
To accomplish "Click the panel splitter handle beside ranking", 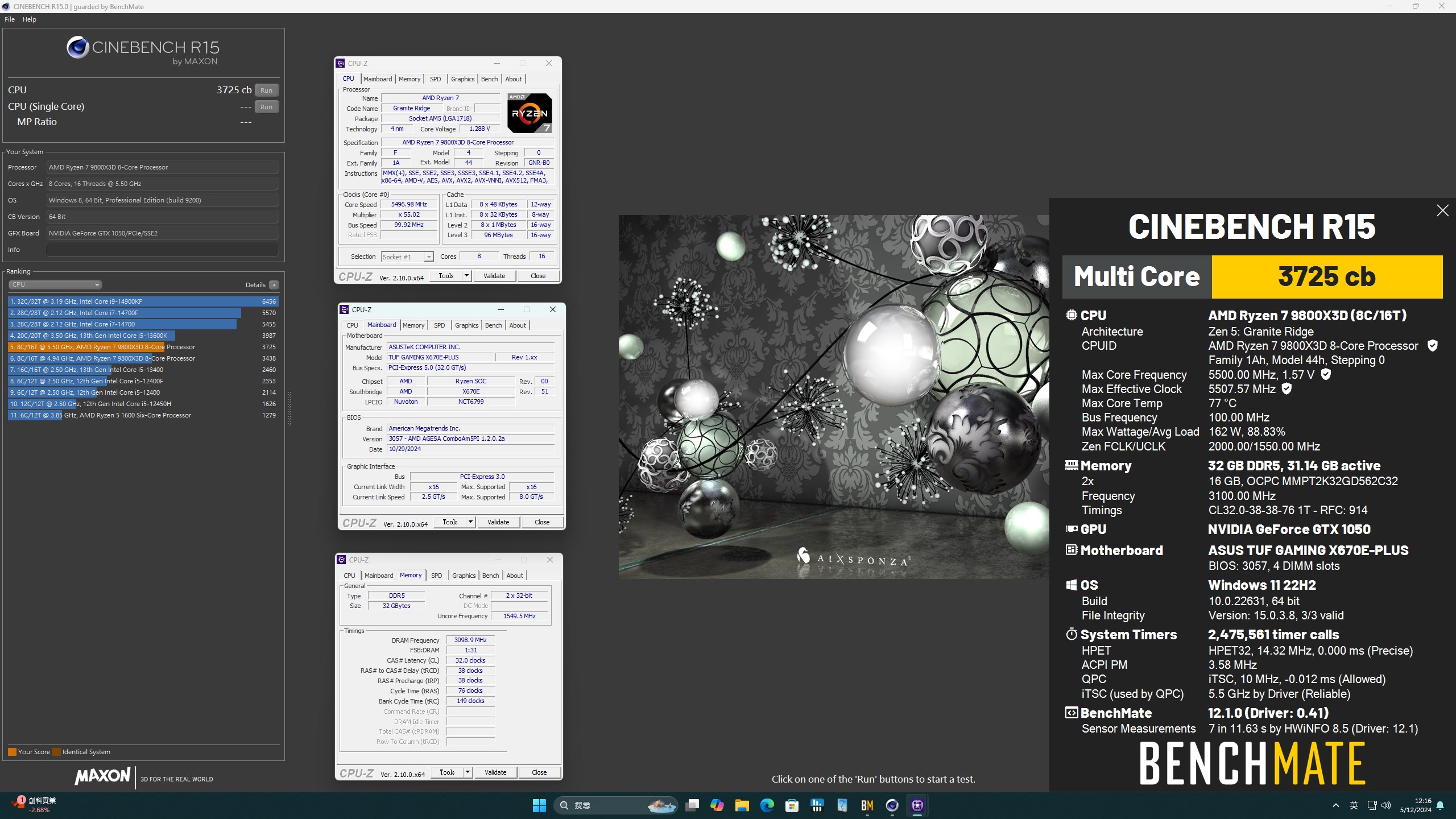I will [x=289, y=408].
